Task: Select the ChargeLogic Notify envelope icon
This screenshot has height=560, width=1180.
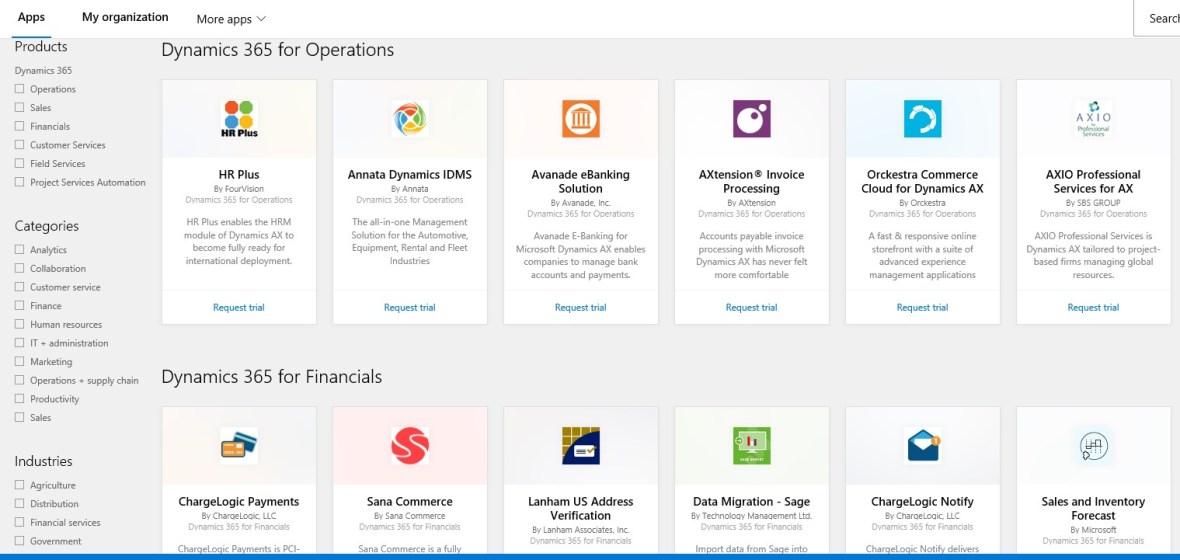Action: pos(922,445)
